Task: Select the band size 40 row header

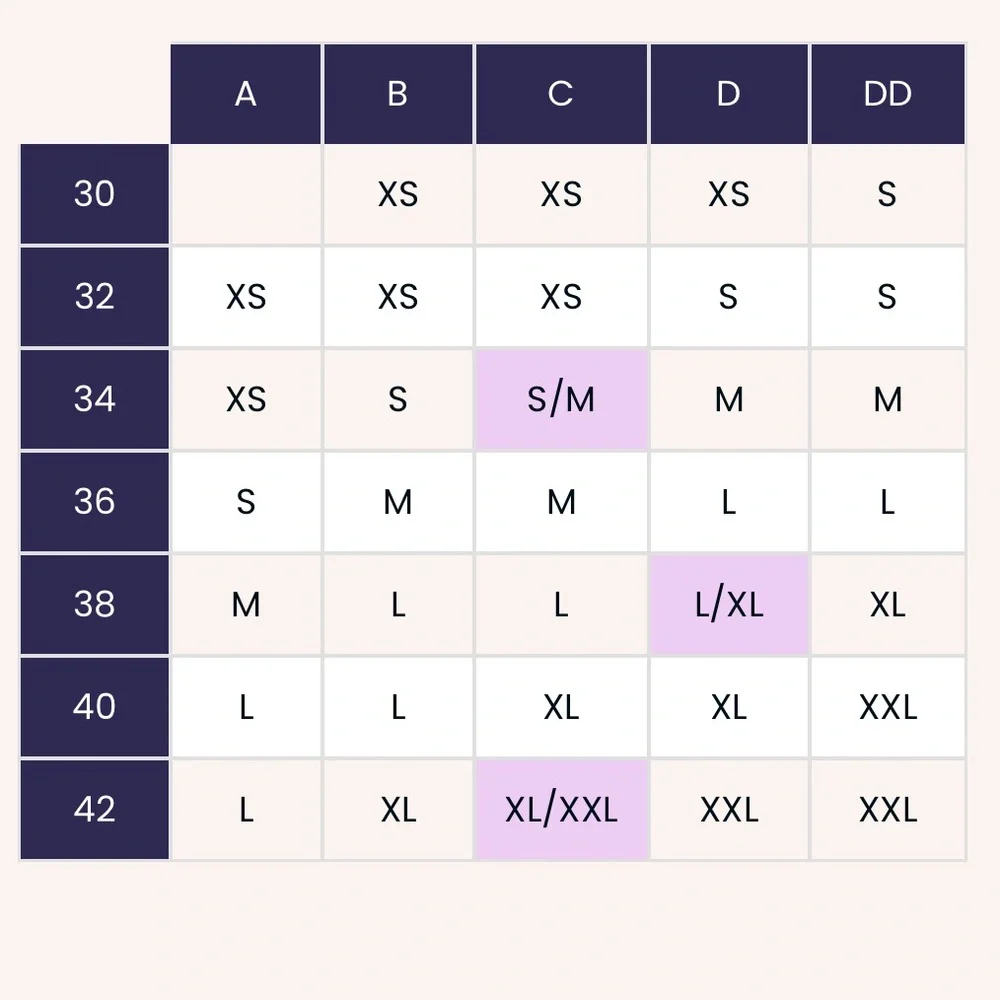Action: [95, 707]
